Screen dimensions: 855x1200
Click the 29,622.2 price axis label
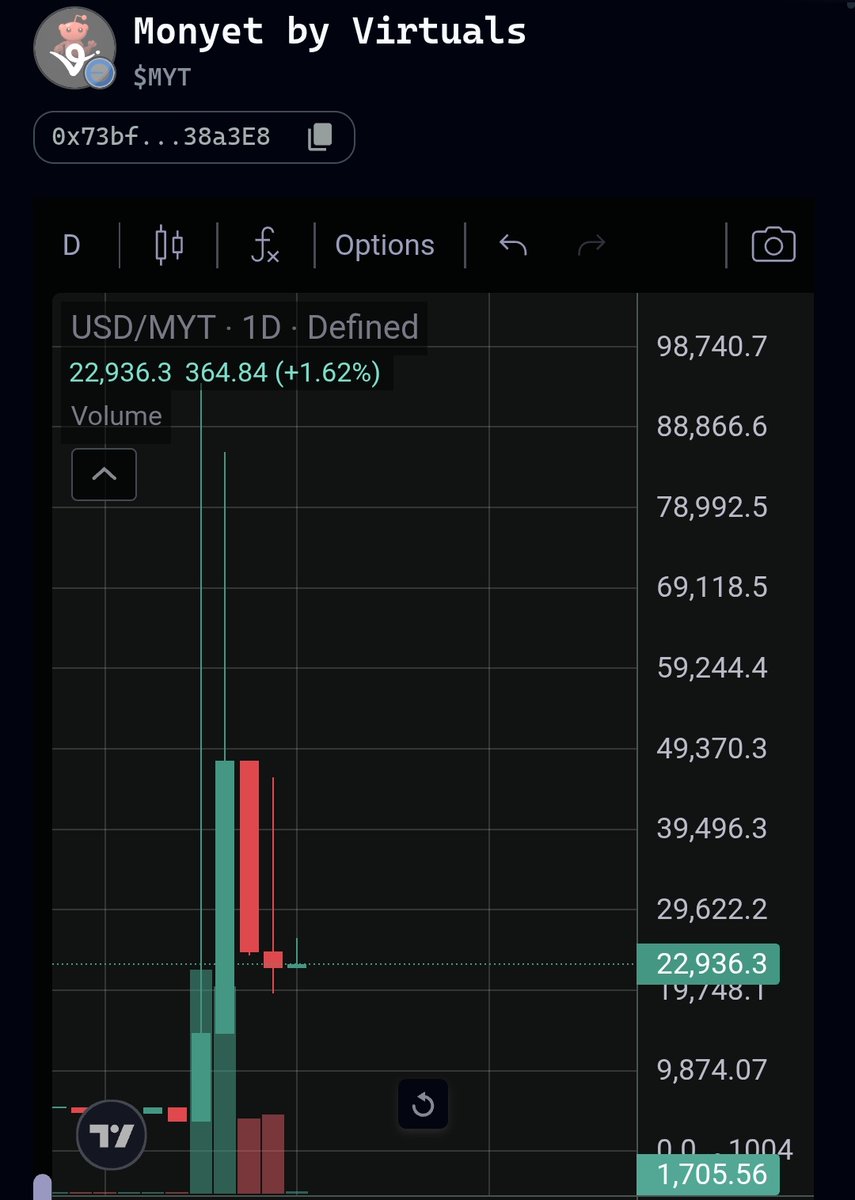coord(712,909)
